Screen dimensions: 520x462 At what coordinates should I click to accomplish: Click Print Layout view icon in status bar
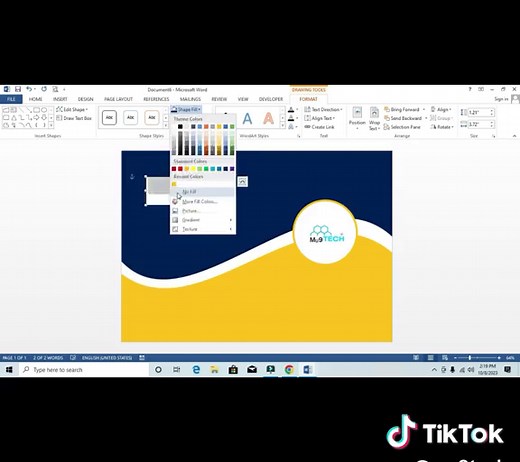coord(431,358)
